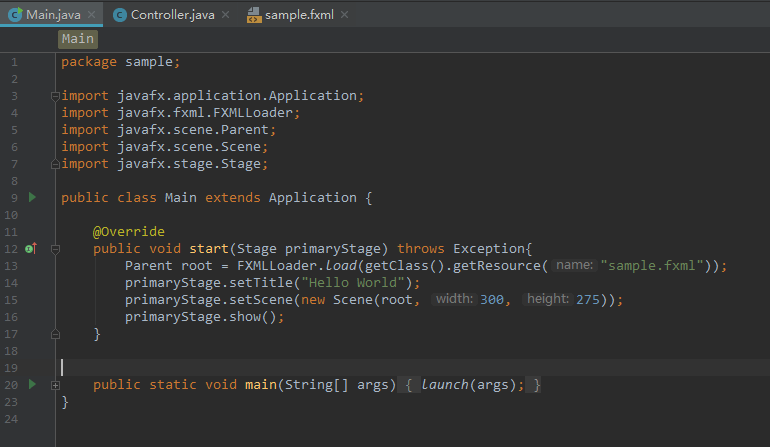Open the sample.fxml tab

pyautogui.click(x=299, y=15)
